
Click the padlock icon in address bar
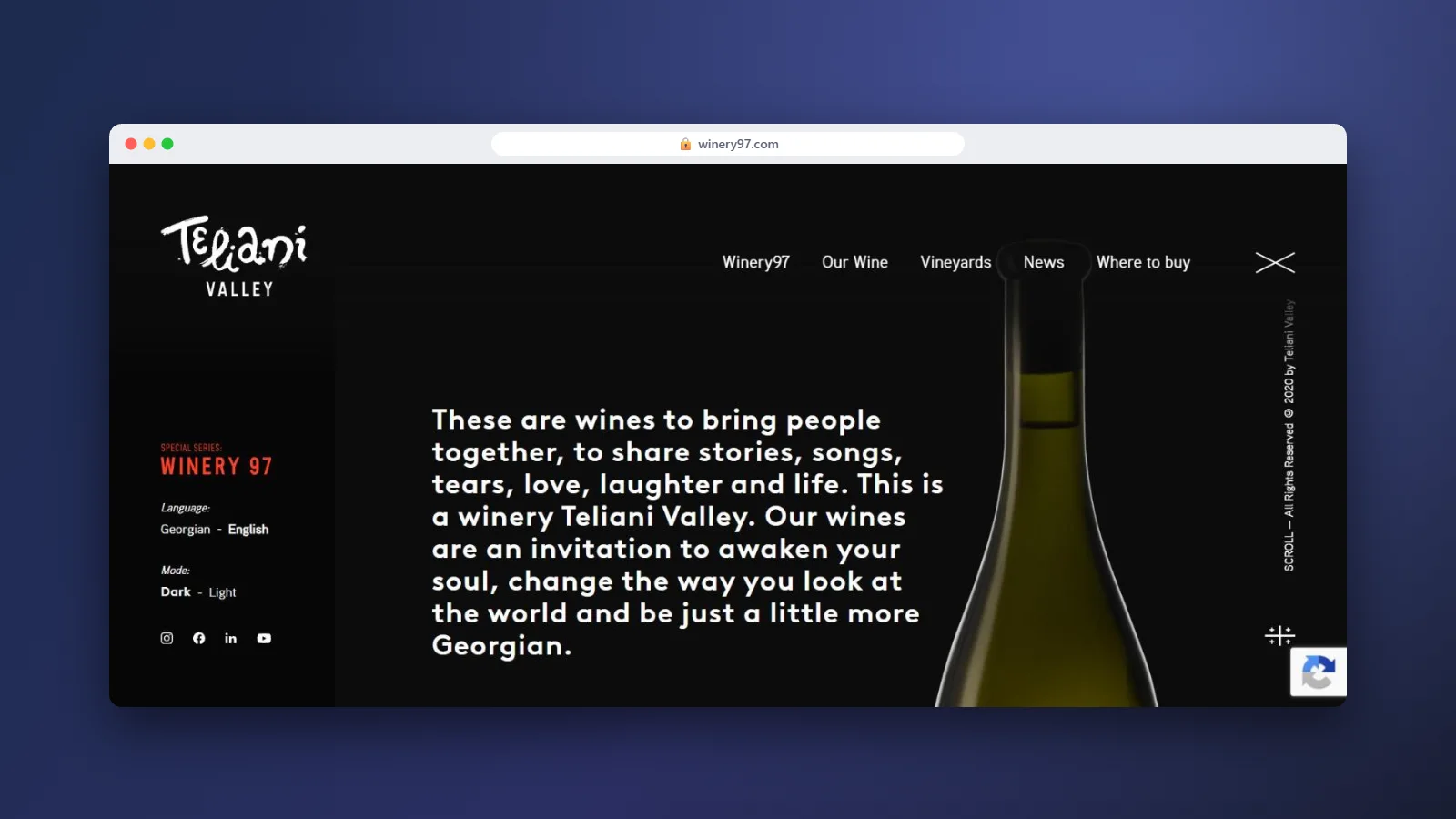(x=685, y=144)
